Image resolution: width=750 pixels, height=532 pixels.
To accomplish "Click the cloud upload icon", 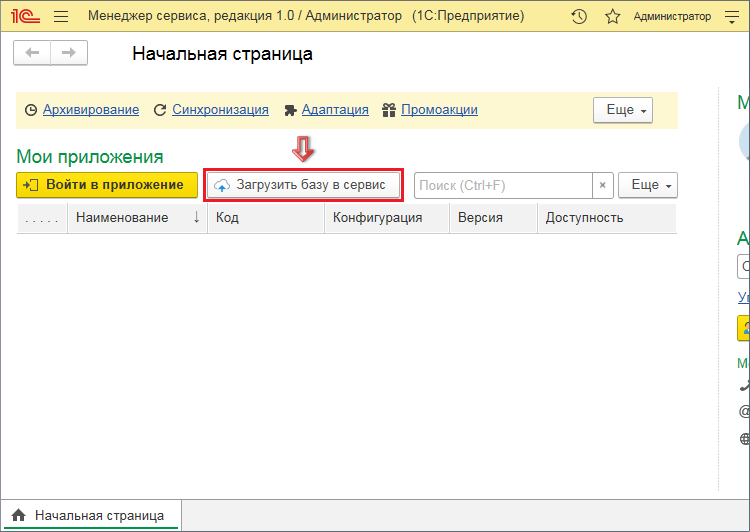I will [x=221, y=185].
